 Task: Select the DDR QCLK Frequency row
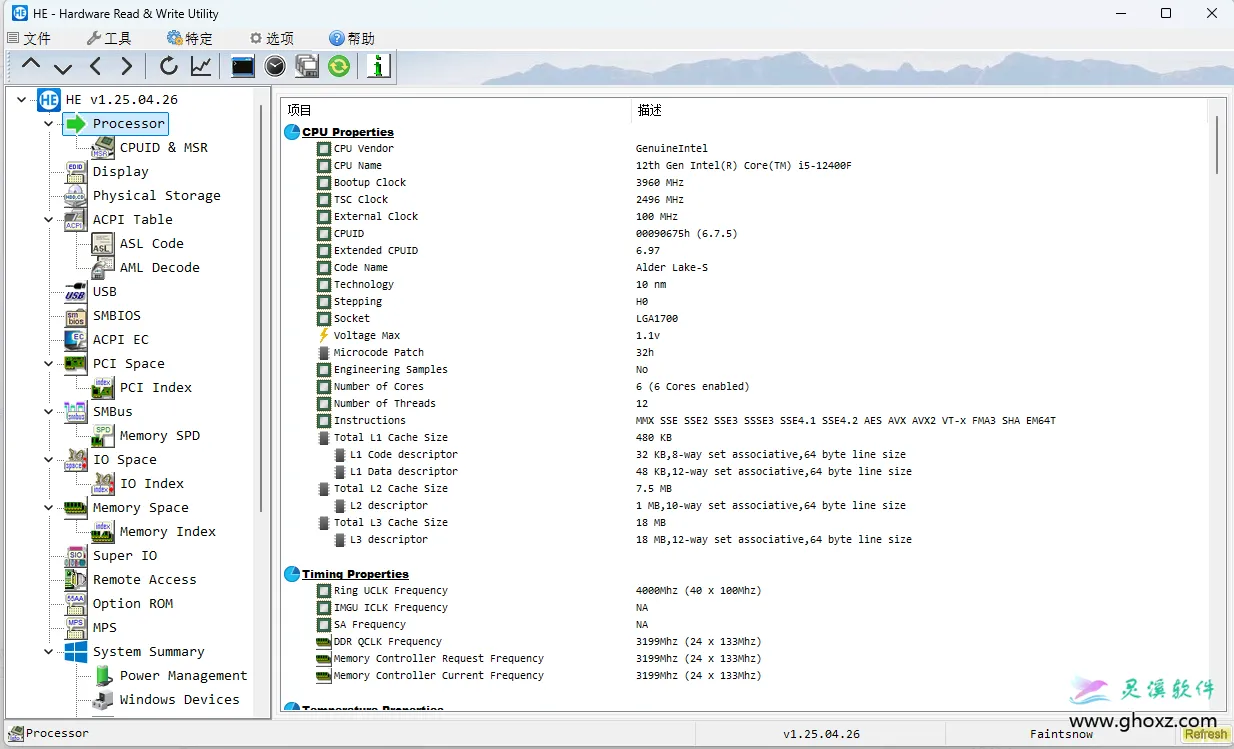click(x=745, y=642)
